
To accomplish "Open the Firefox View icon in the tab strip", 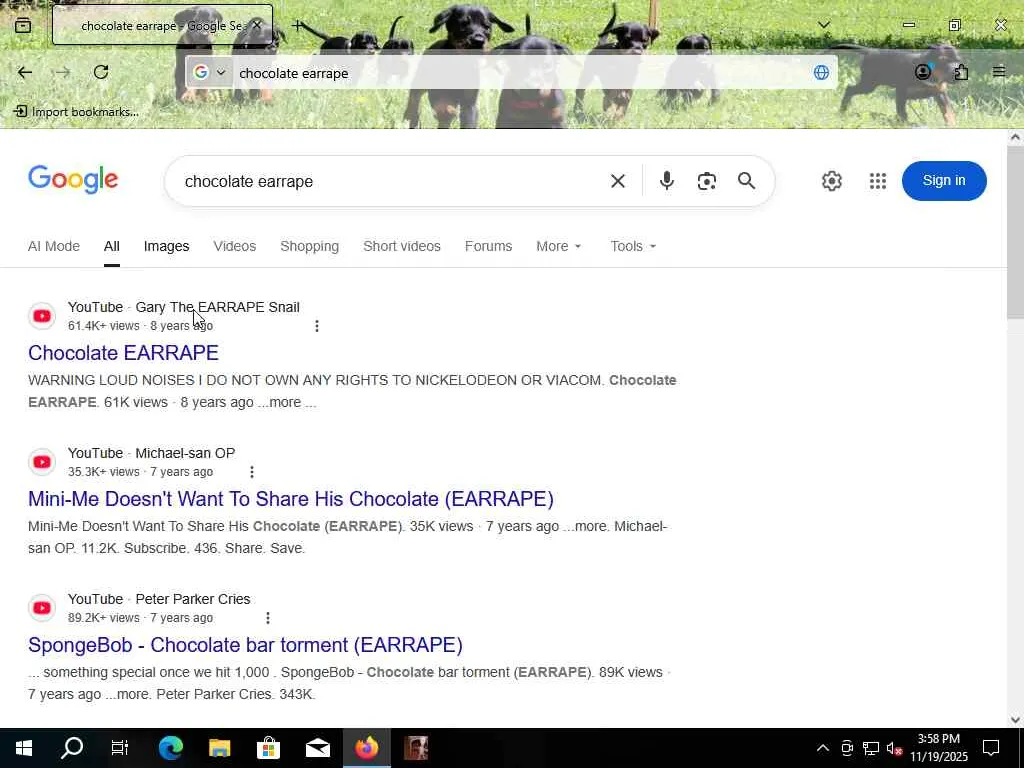I will 23,25.
